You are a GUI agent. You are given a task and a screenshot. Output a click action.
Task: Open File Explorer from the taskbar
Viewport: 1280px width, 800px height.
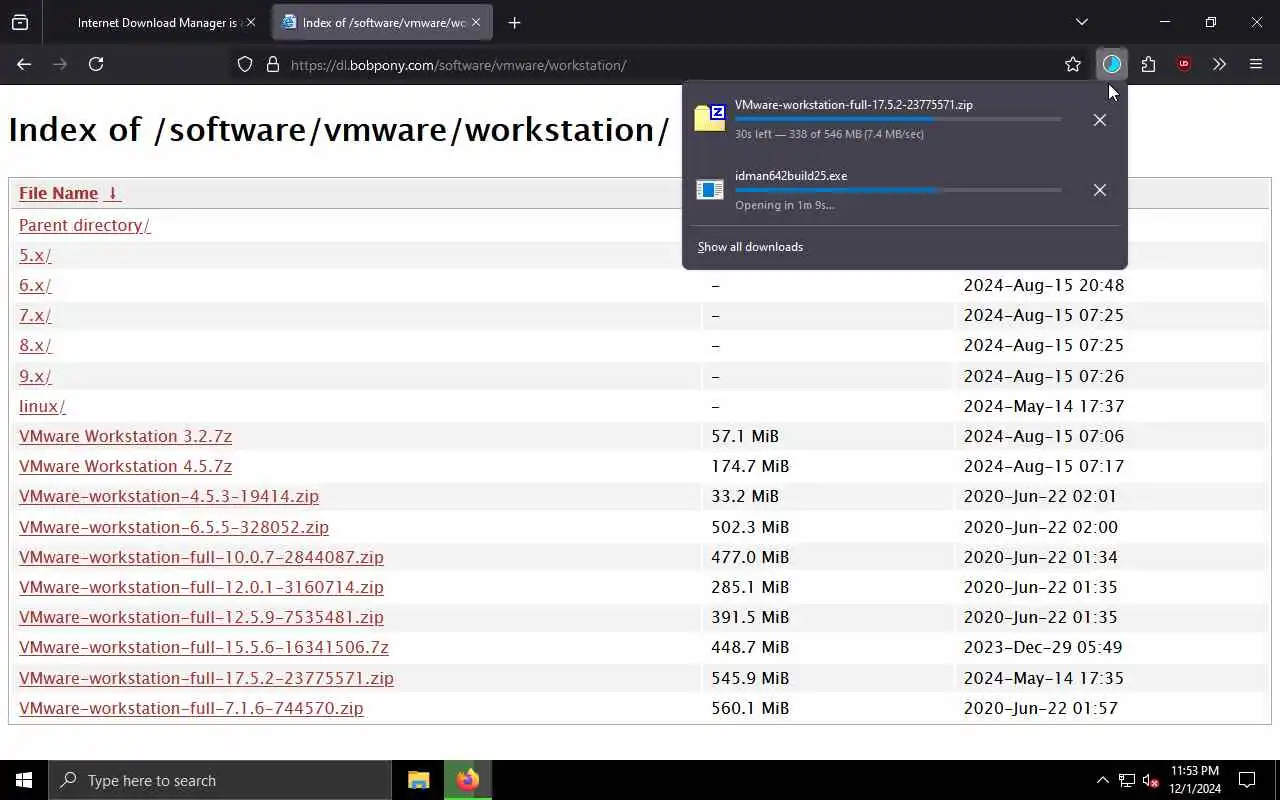pos(418,780)
